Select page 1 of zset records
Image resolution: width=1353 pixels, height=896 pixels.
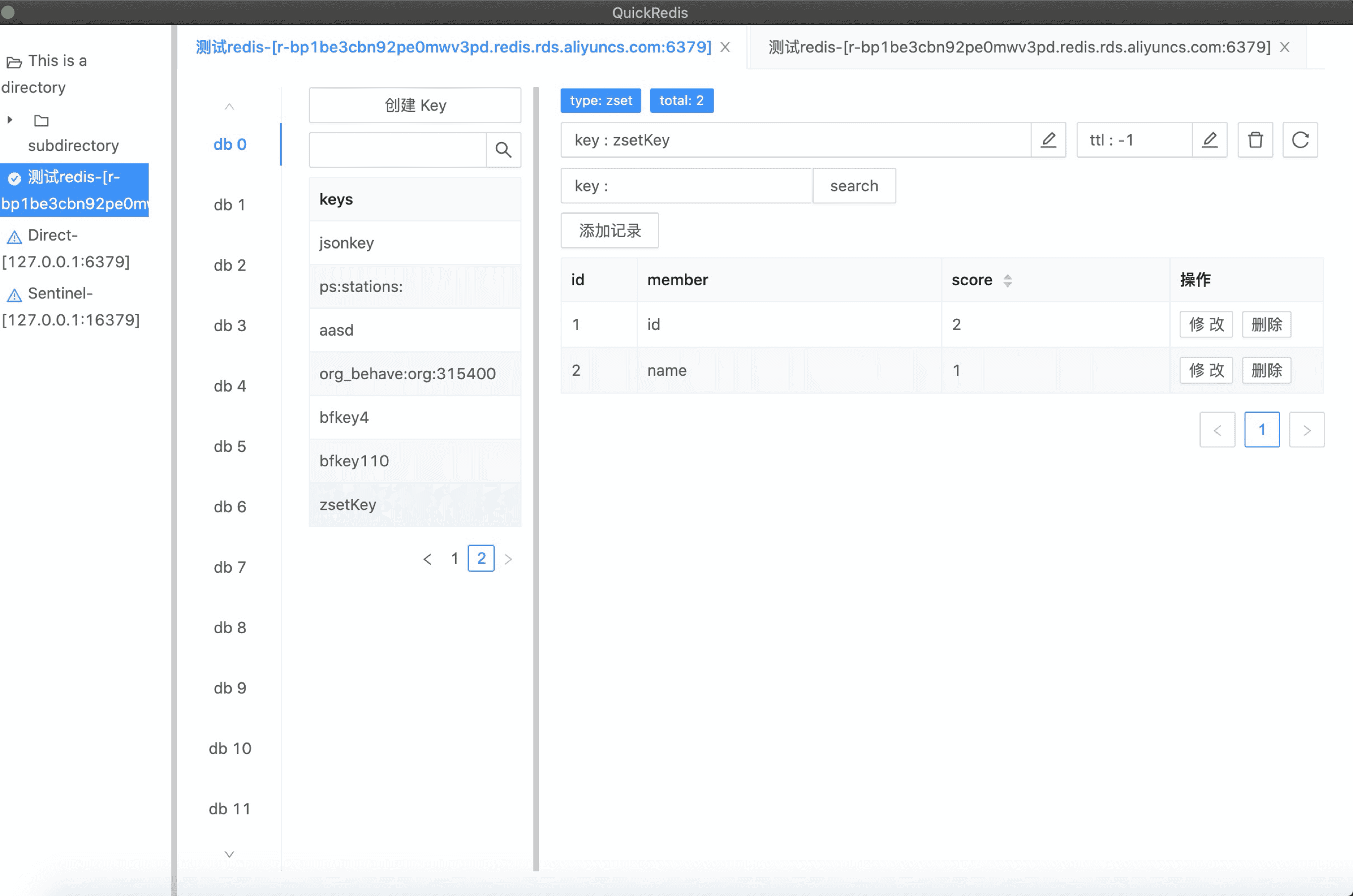click(x=1261, y=430)
